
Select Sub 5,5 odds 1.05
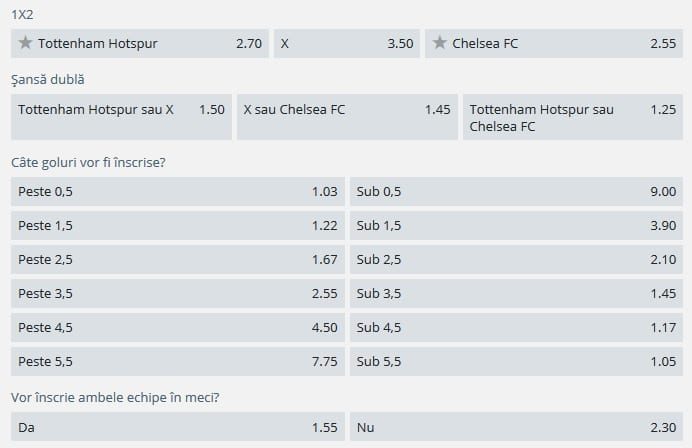516,361
